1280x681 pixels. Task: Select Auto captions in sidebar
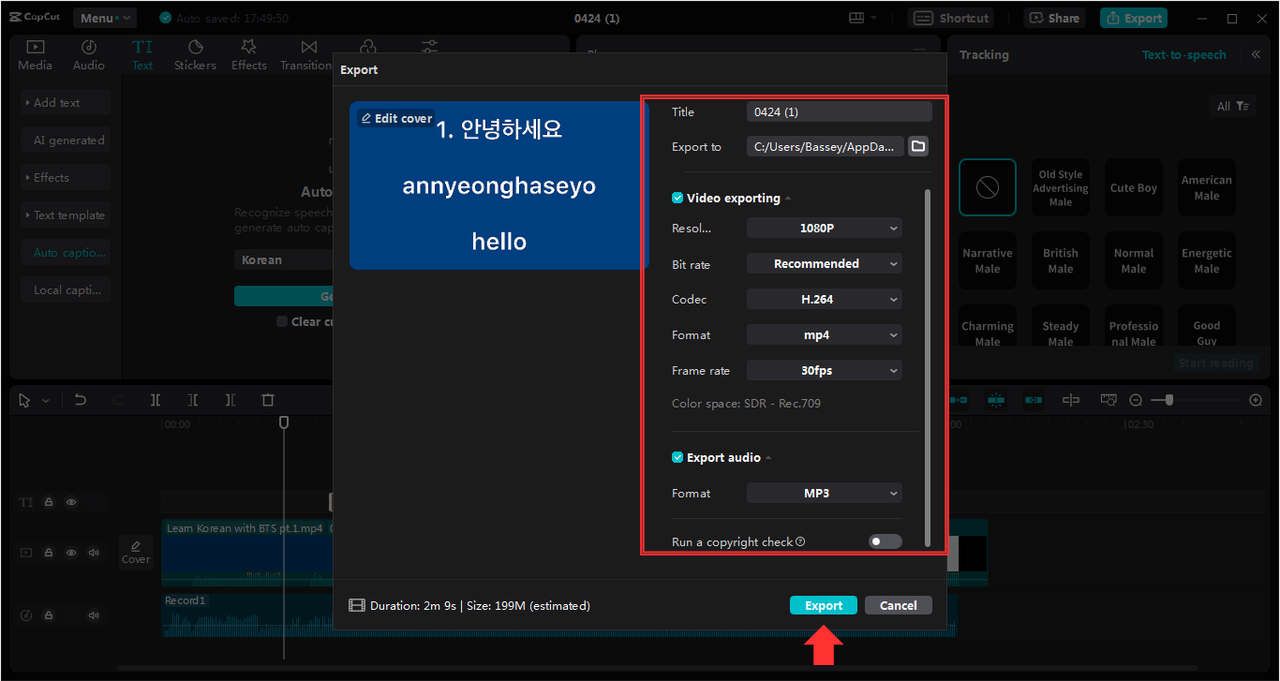click(x=65, y=253)
